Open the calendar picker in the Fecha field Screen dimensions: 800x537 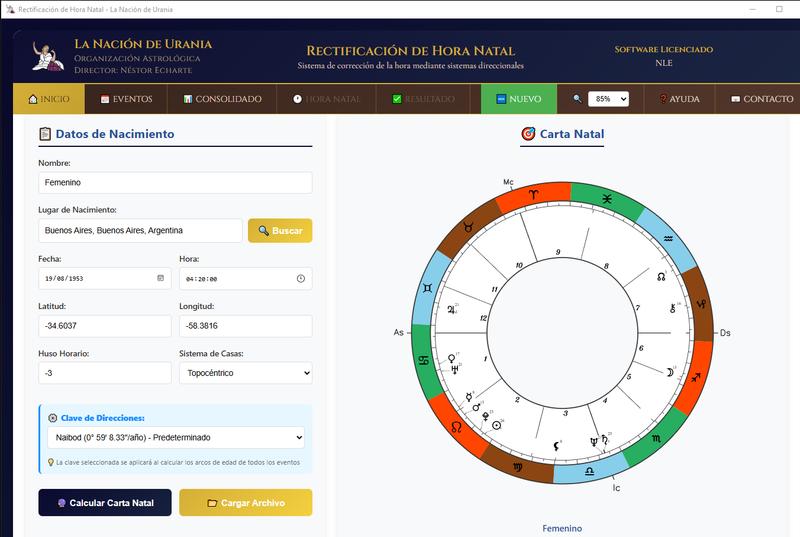click(x=160, y=278)
